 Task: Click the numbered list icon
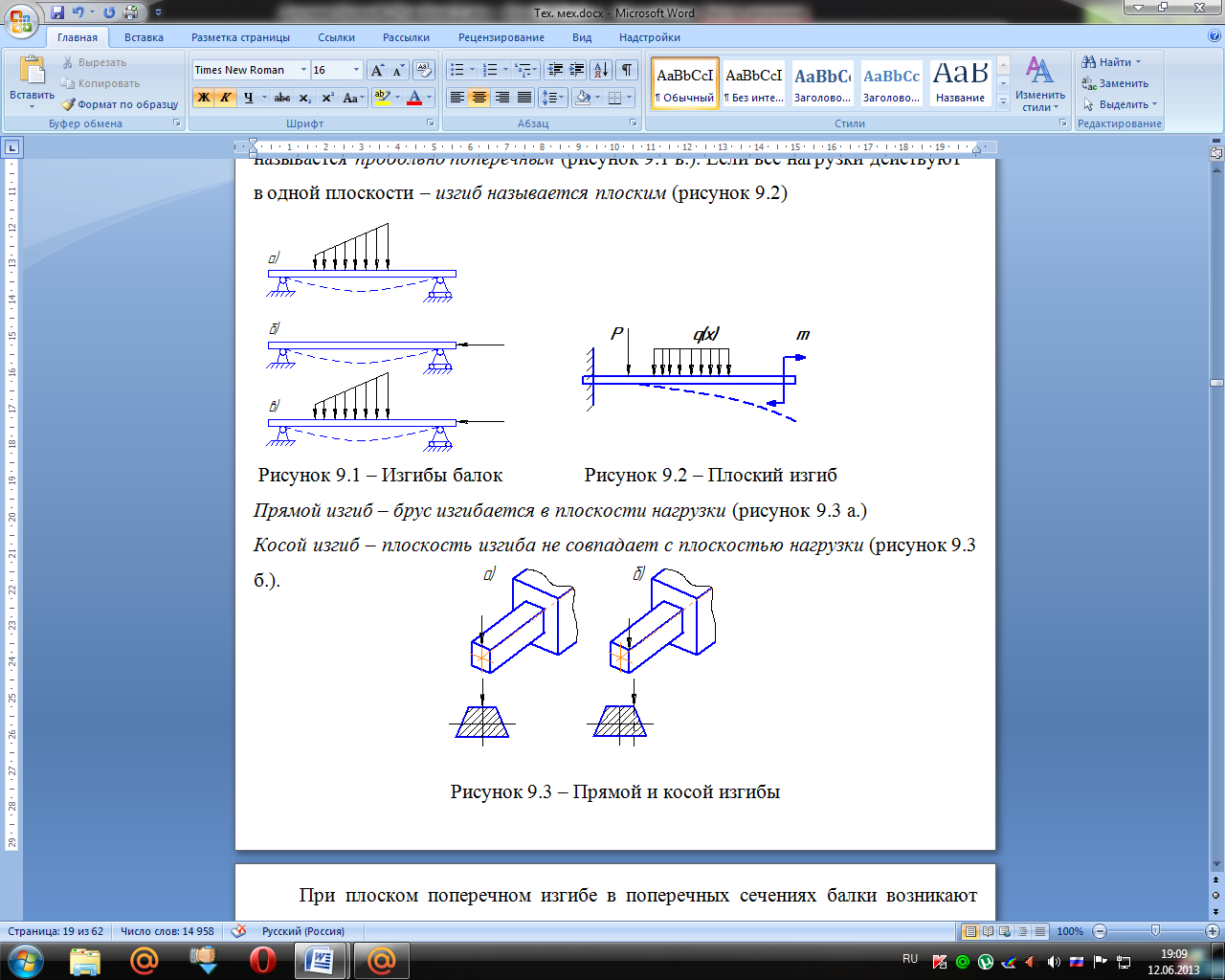coord(490,70)
